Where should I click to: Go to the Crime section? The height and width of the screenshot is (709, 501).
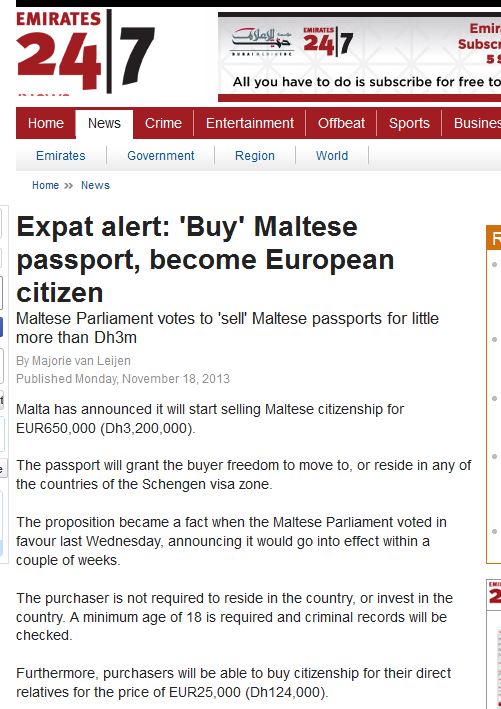coord(163,123)
